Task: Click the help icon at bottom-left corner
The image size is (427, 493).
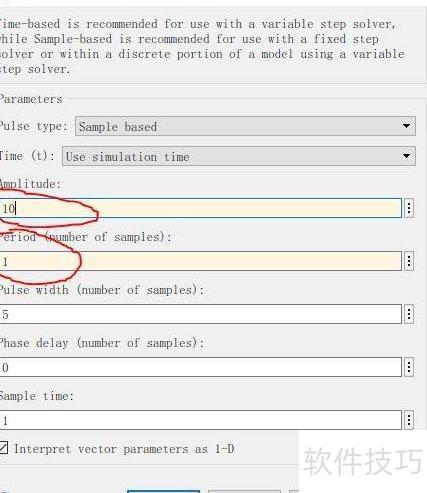Action: pyautogui.click(x=5, y=491)
